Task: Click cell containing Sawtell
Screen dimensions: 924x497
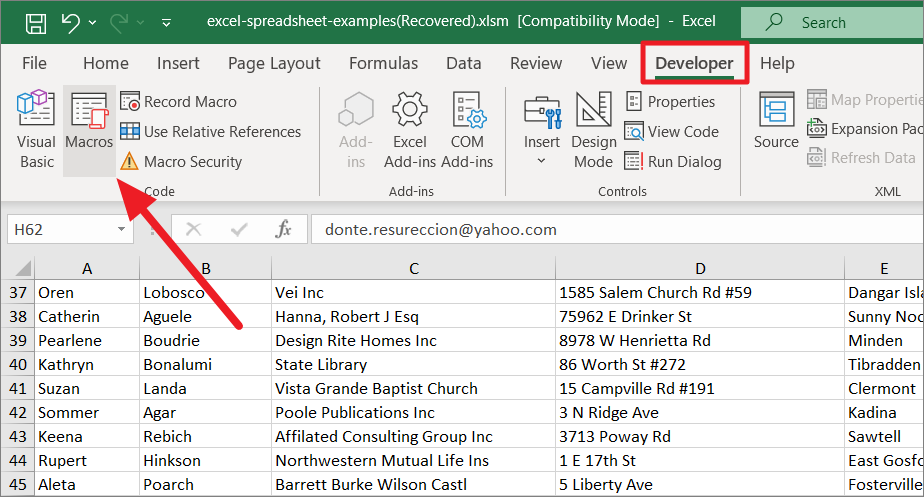Action: (884, 437)
